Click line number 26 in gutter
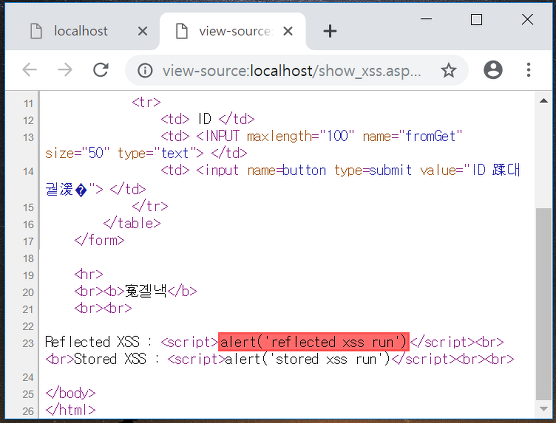Viewport: 556px width, 423px height. click(28, 411)
